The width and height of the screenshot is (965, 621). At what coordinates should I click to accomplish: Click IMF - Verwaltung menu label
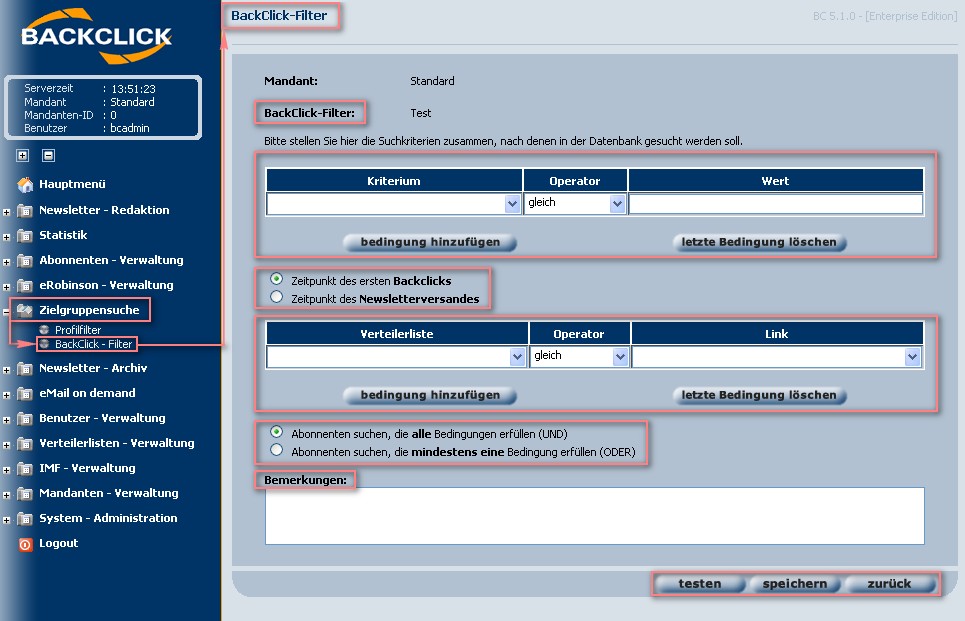(87, 468)
